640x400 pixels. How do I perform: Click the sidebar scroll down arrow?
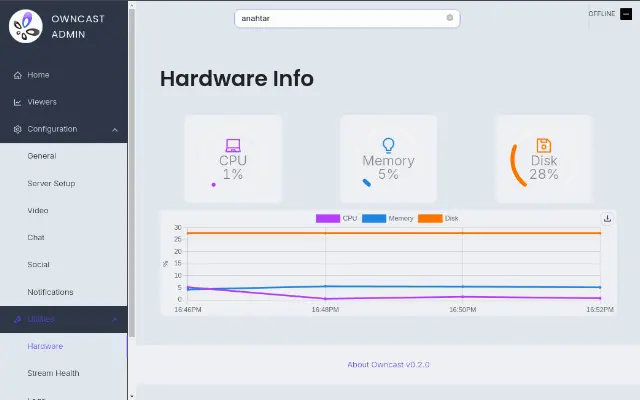coord(131,396)
